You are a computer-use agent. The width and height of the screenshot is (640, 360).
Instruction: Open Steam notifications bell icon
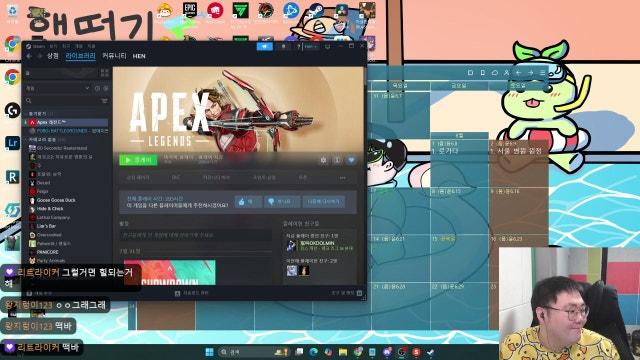(284, 47)
